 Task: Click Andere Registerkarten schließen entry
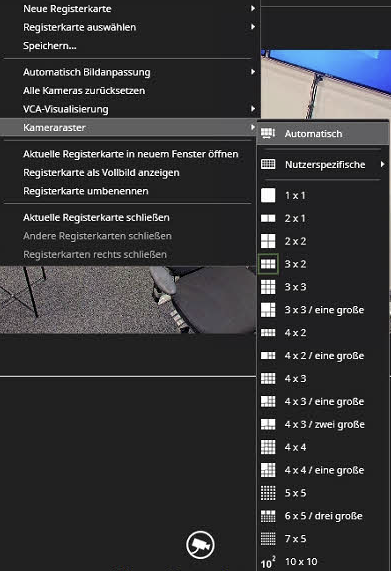(129, 236)
